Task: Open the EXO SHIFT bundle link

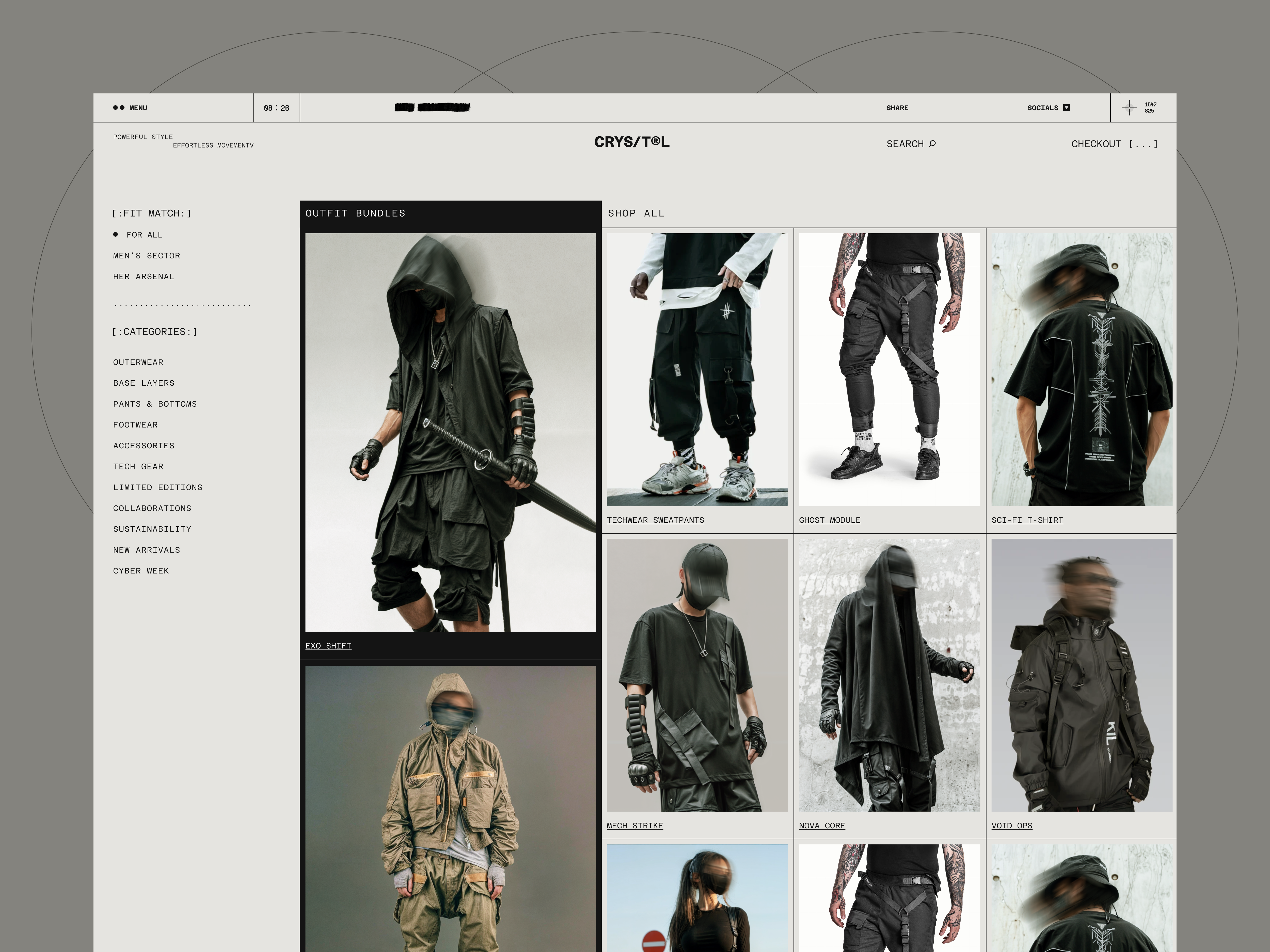Action: (x=328, y=646)
